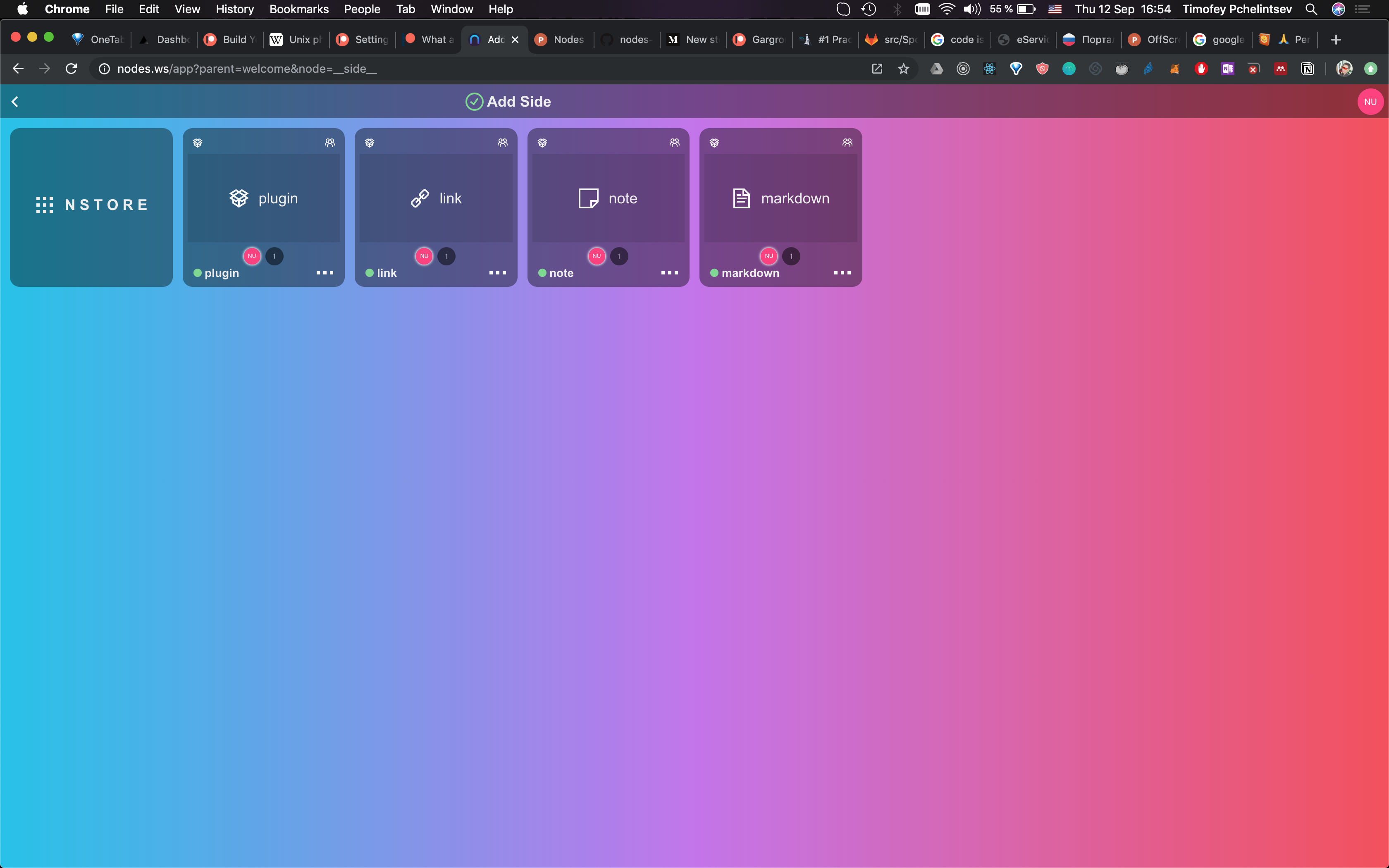Open three-dots menu on note card
This screenshot has height=868, width=1389.
coord(669,273)
